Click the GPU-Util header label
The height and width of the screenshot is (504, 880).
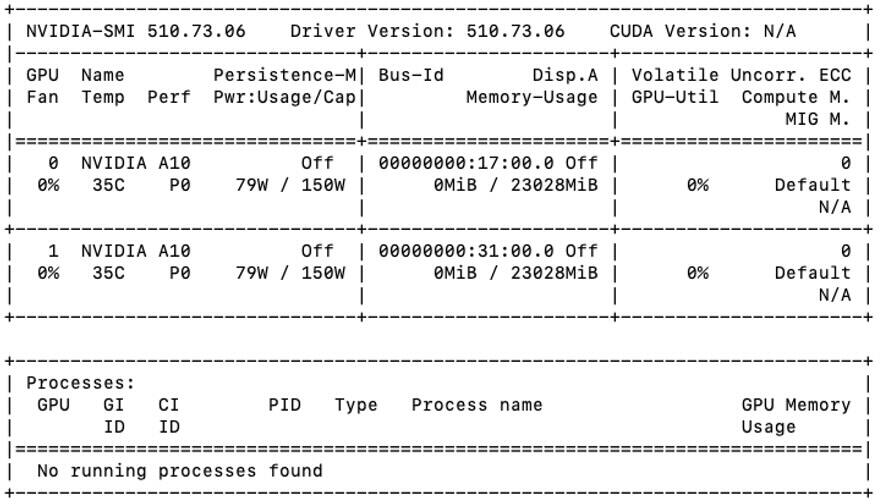click(675, 97)
